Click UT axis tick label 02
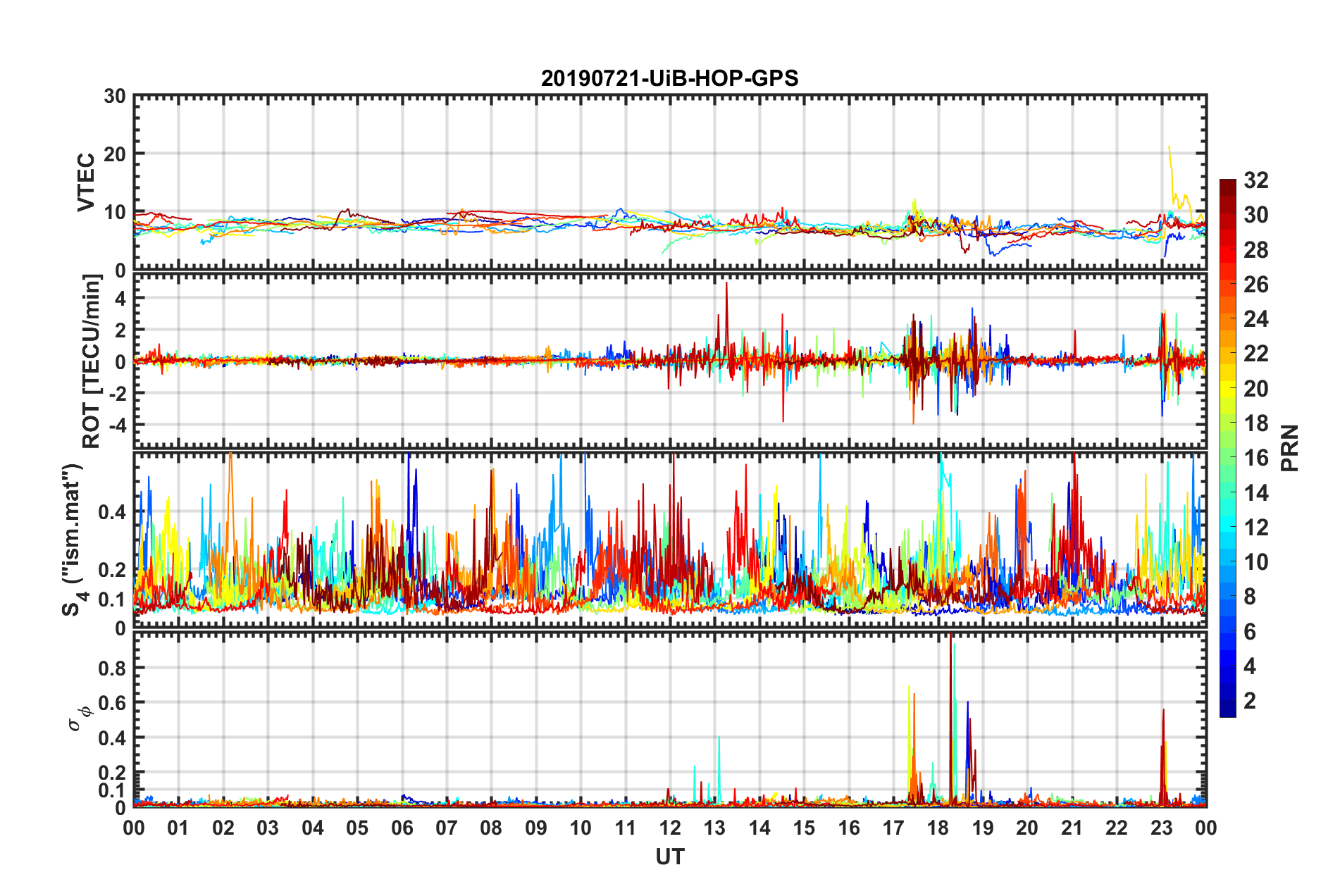 click(x=223, y=828)
